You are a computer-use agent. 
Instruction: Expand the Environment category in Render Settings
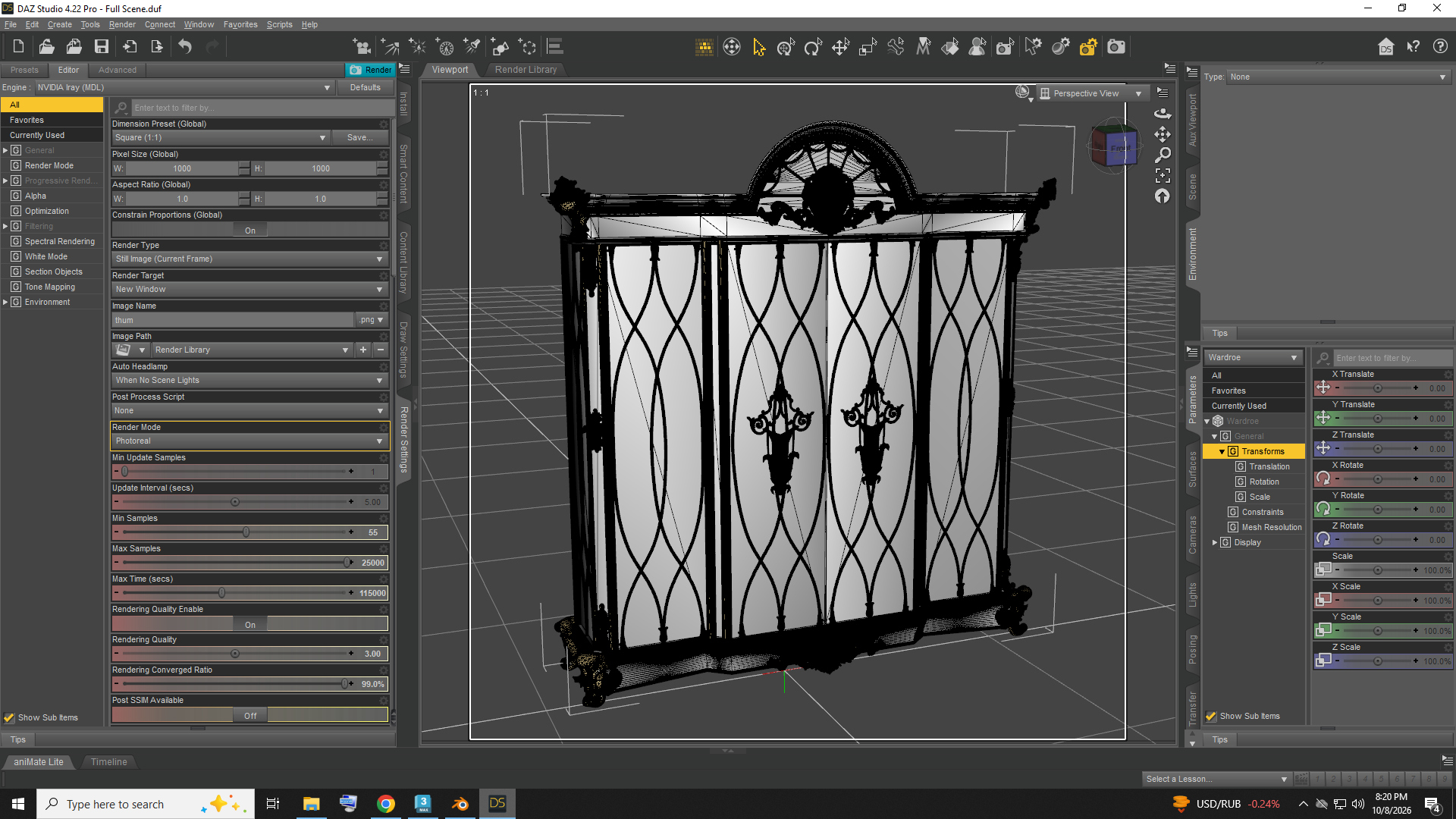coord(5,303)
